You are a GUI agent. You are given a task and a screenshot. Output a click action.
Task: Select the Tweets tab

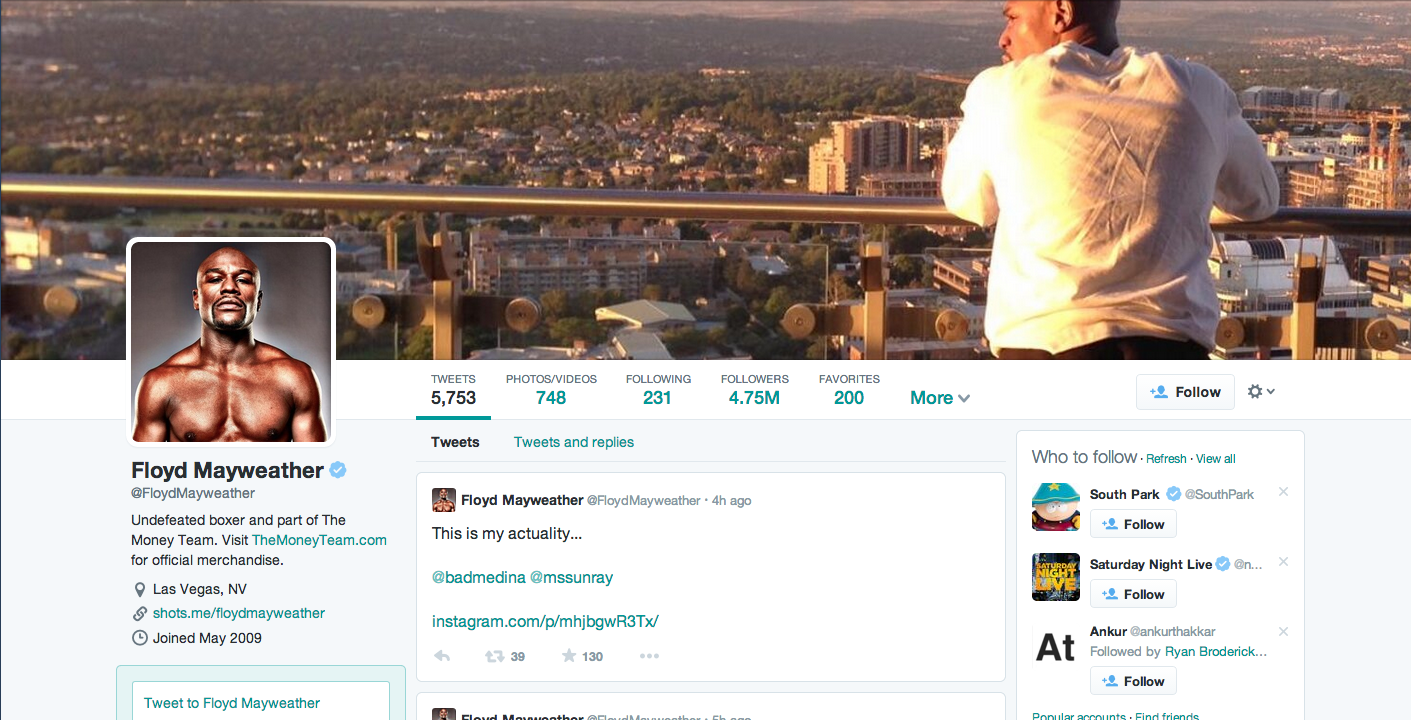click(x=455, y=442)
